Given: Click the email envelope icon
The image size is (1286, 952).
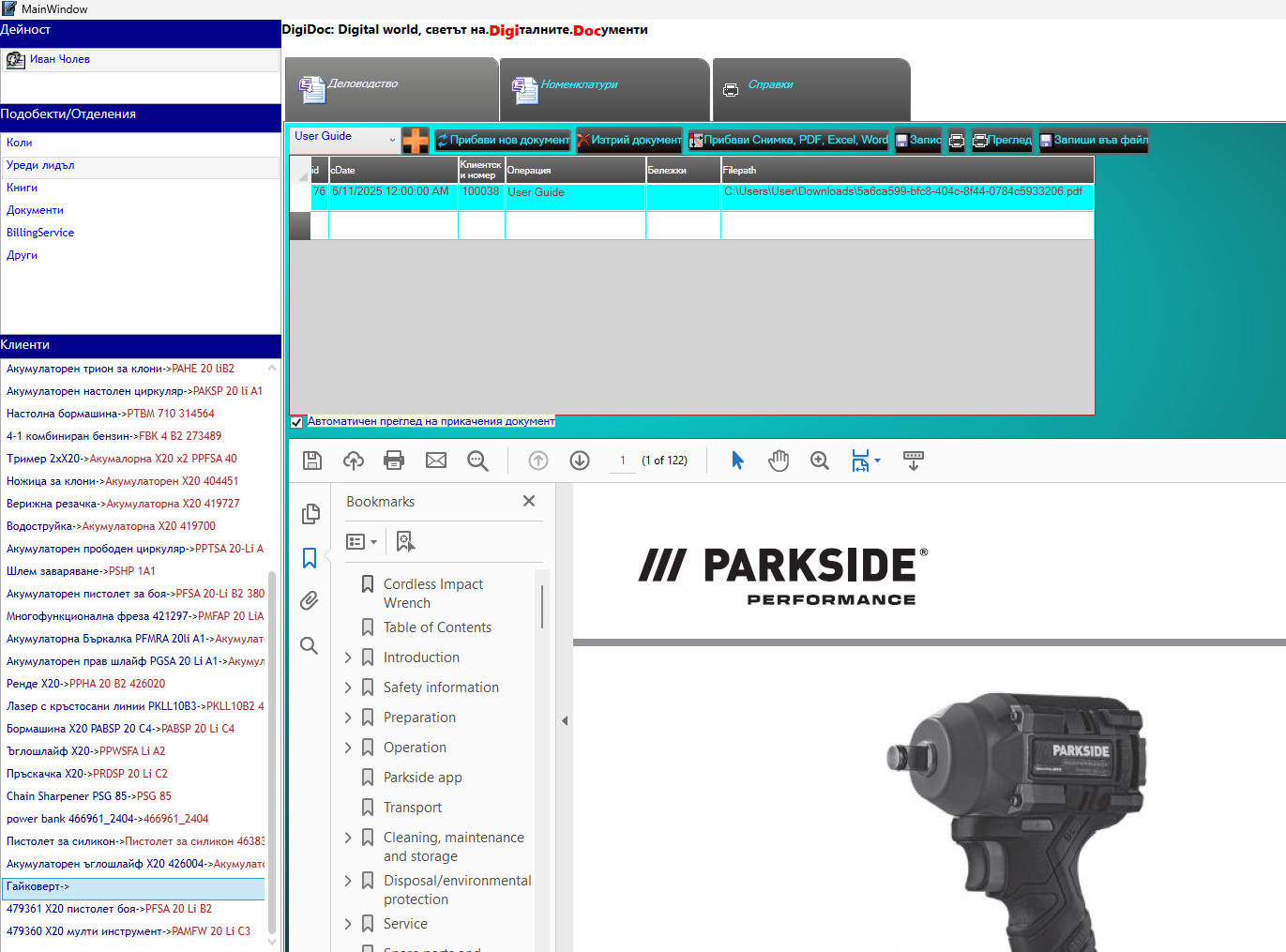Looking at the screenshot, I should point(436,461).
